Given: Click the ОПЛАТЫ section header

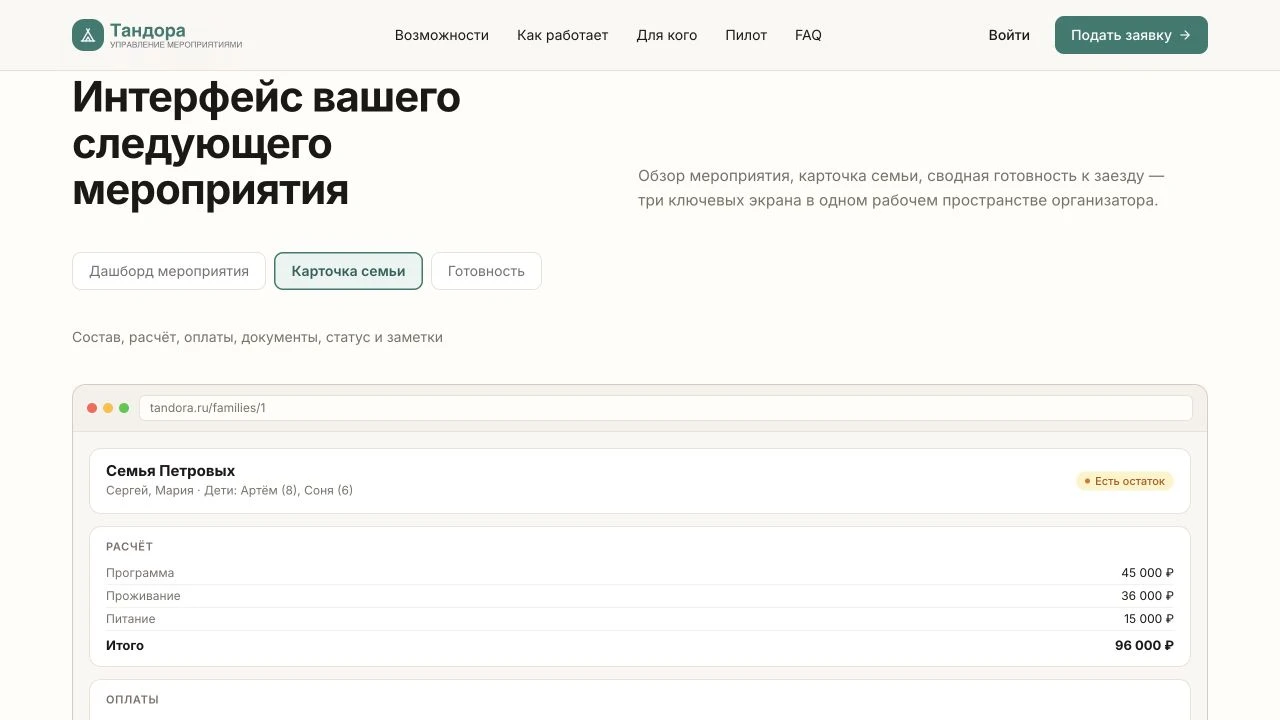Looking at the screenshot, I should pyautogui.click(x=132, y=700).
